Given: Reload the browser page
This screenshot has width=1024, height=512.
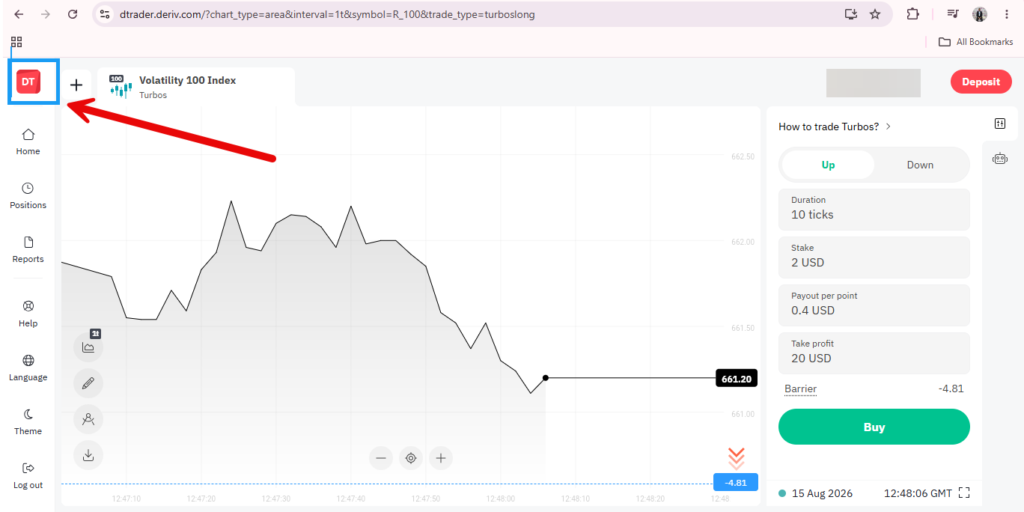Looking at the screenshot, I should click(72, 14).
